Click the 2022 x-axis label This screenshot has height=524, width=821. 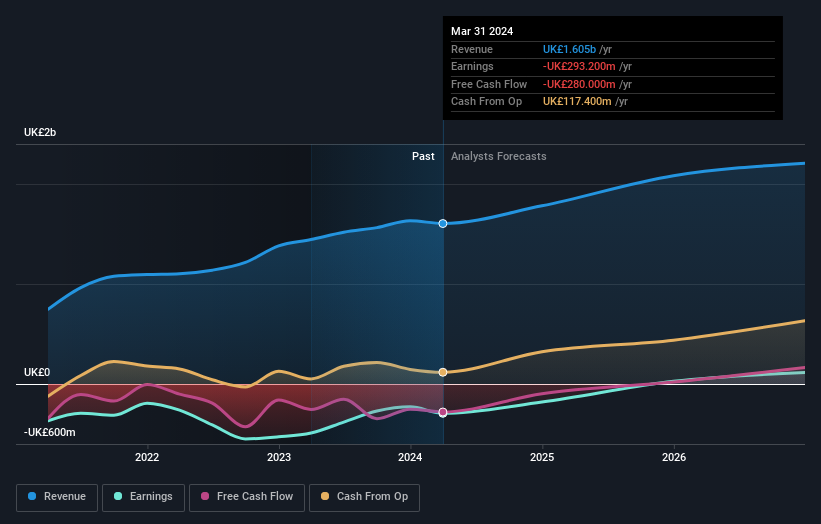pos(147,458)
